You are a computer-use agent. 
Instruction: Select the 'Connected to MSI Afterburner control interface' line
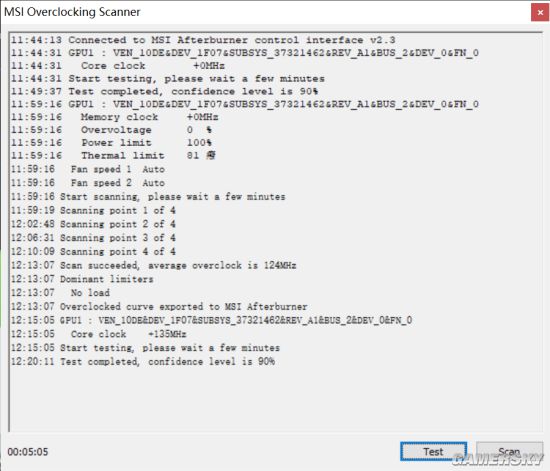(x=203, y=40)
